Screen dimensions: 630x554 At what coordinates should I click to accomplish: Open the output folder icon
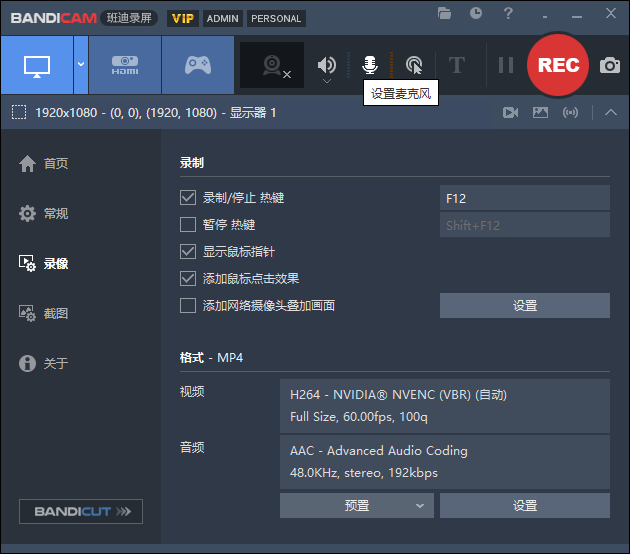444,14
